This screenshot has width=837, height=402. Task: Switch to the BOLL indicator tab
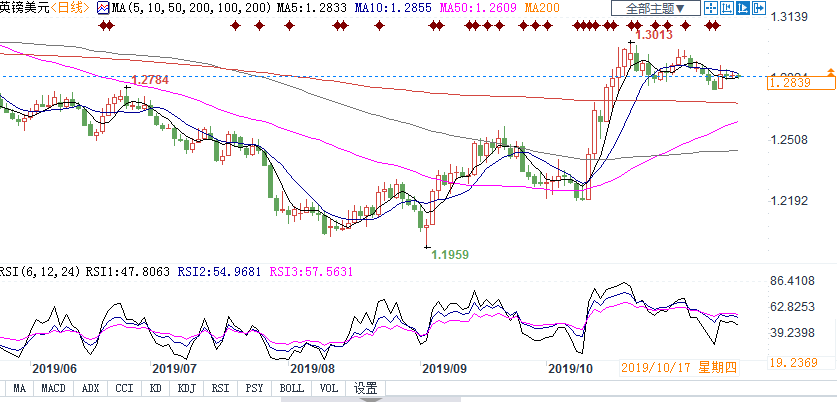(x=291, y=388)
